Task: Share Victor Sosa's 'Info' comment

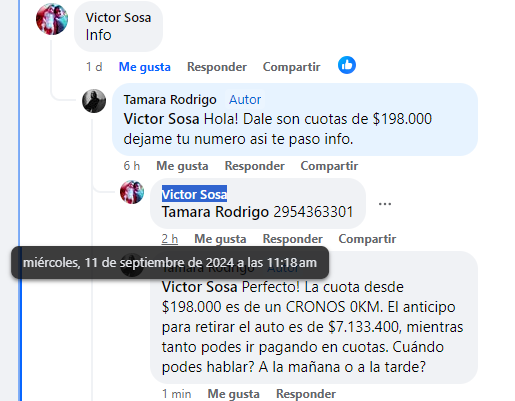Action: pyautogui.click(x=292, y=67)
